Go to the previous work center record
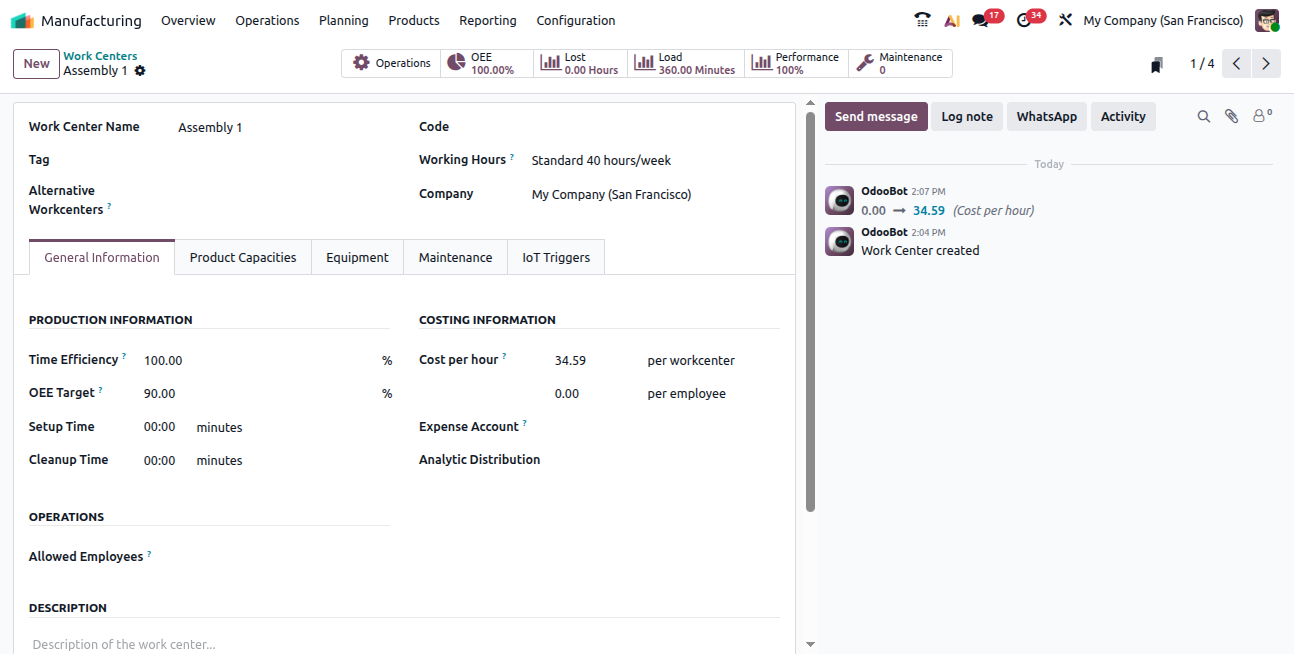This screenshot has height=654, width=1294. (x=1237, y=64)
